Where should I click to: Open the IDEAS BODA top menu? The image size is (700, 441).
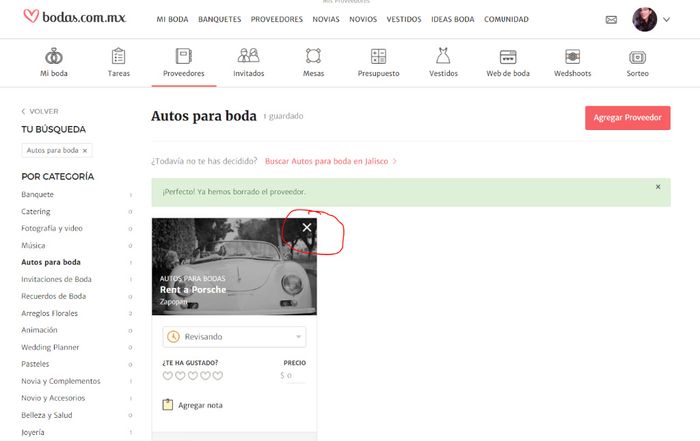(453, 19)
